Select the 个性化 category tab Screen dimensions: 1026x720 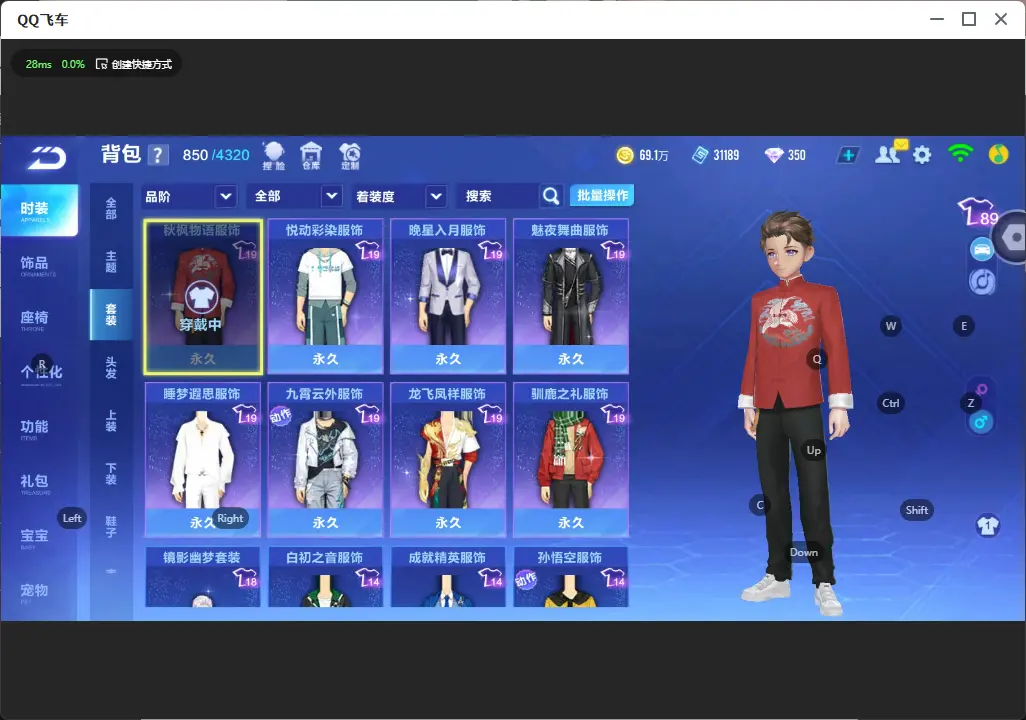[39, 374]
